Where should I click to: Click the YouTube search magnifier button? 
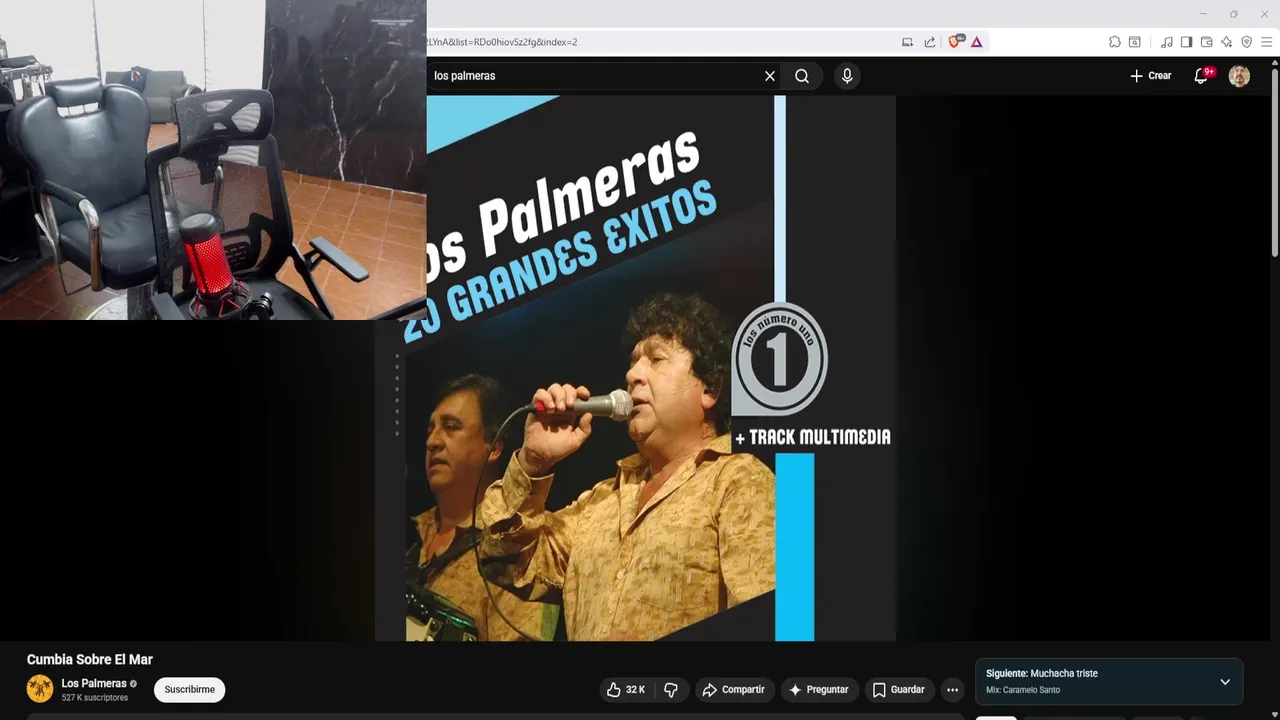tap(802, 76)
